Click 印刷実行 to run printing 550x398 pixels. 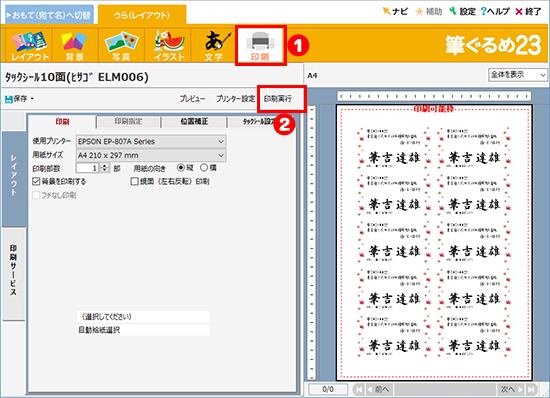pos(277,99)
